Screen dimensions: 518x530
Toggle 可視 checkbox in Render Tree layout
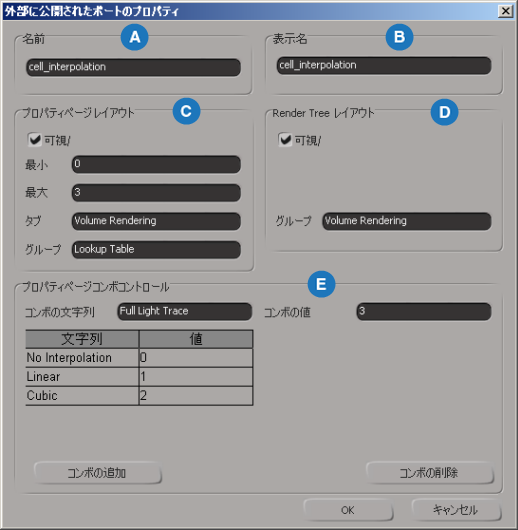(x=285, y=139)
